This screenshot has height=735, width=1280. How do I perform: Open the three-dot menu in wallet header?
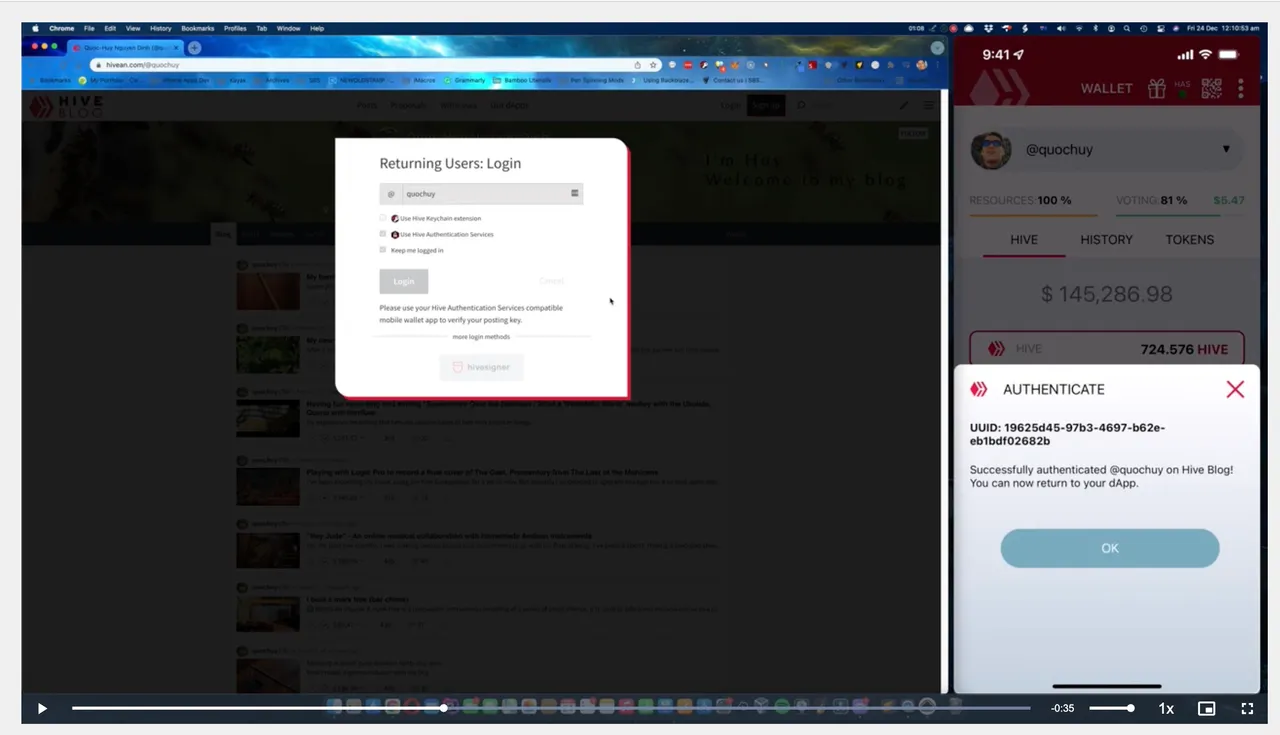point(1241,88)
